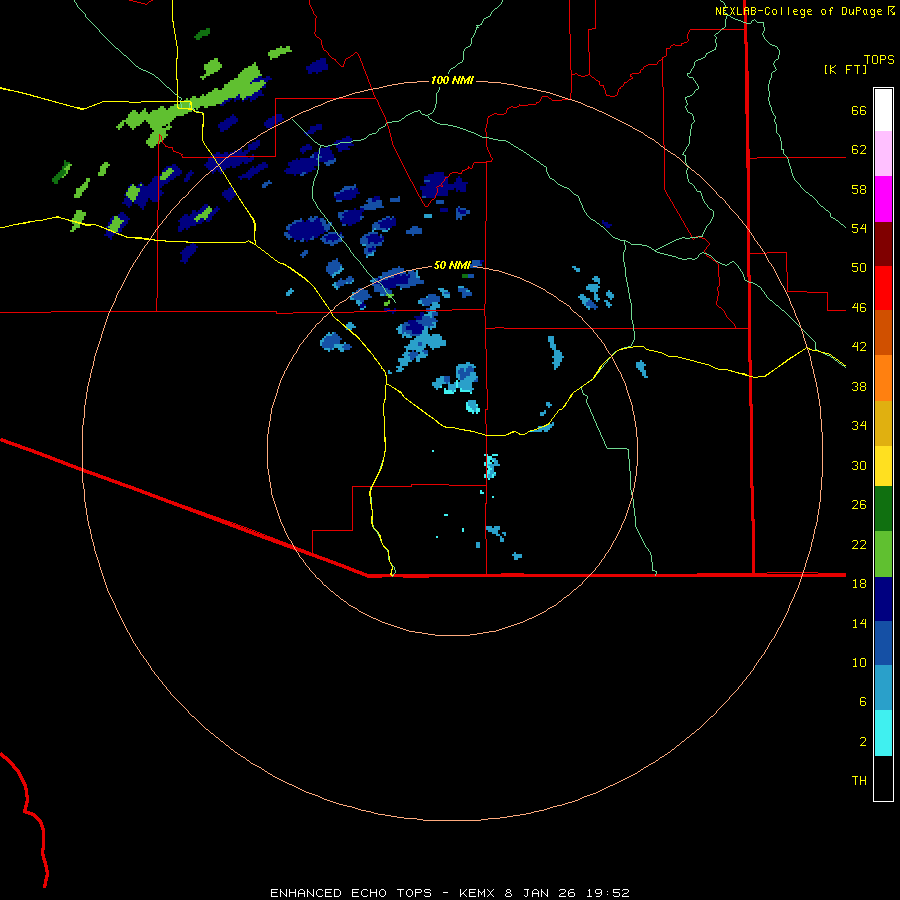The image size is (900, 900).
Task: Click the 18 scale value
Action: [x=859, y=583]
